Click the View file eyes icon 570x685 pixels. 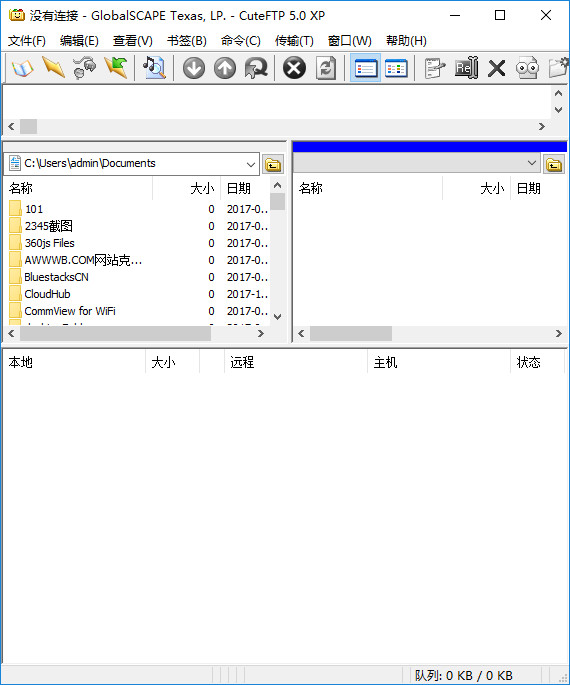pyautogui.click(x=528, y=68)
